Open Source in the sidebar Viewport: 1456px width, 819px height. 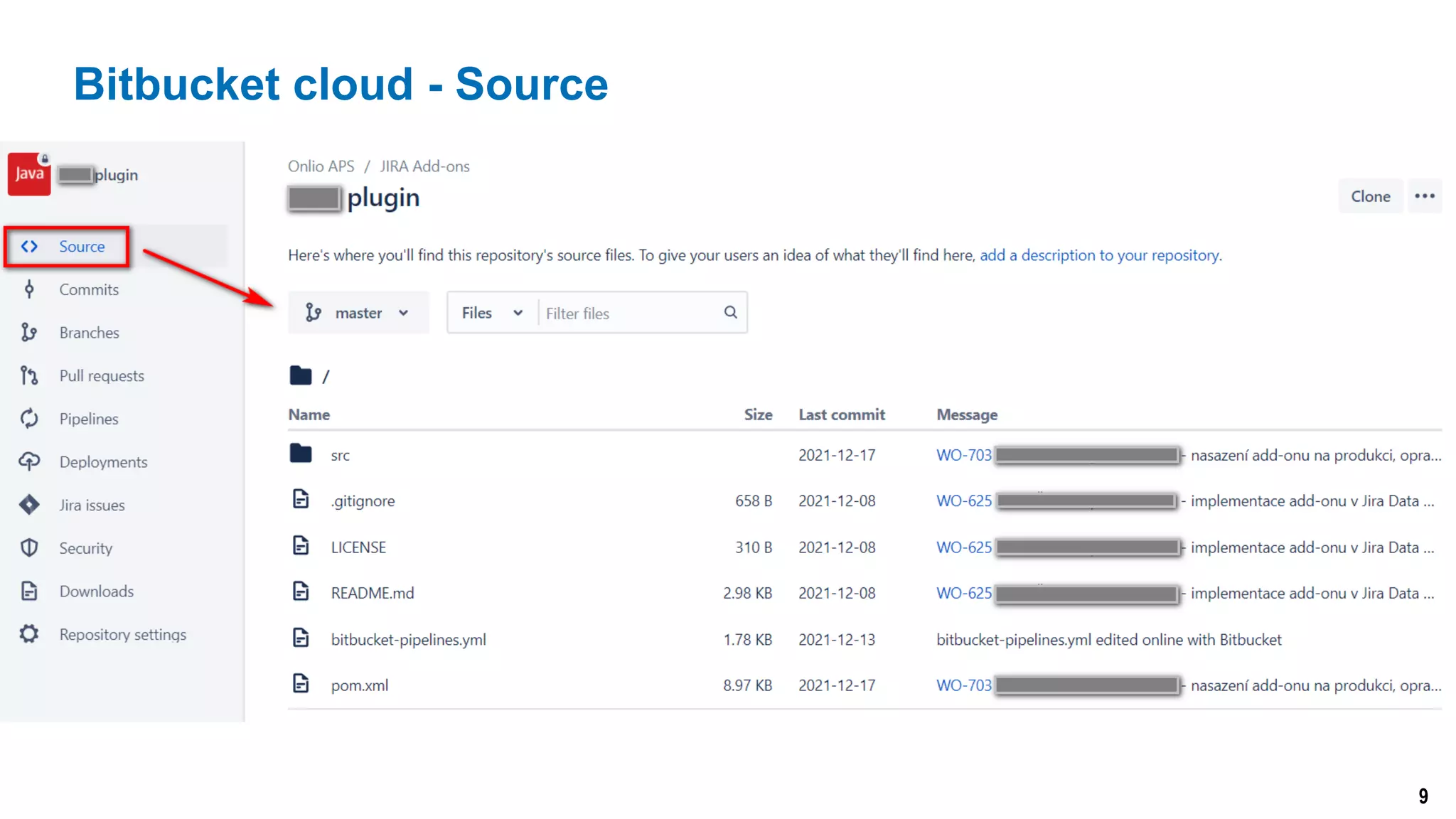pyautogui.click(x=82, y=247)
